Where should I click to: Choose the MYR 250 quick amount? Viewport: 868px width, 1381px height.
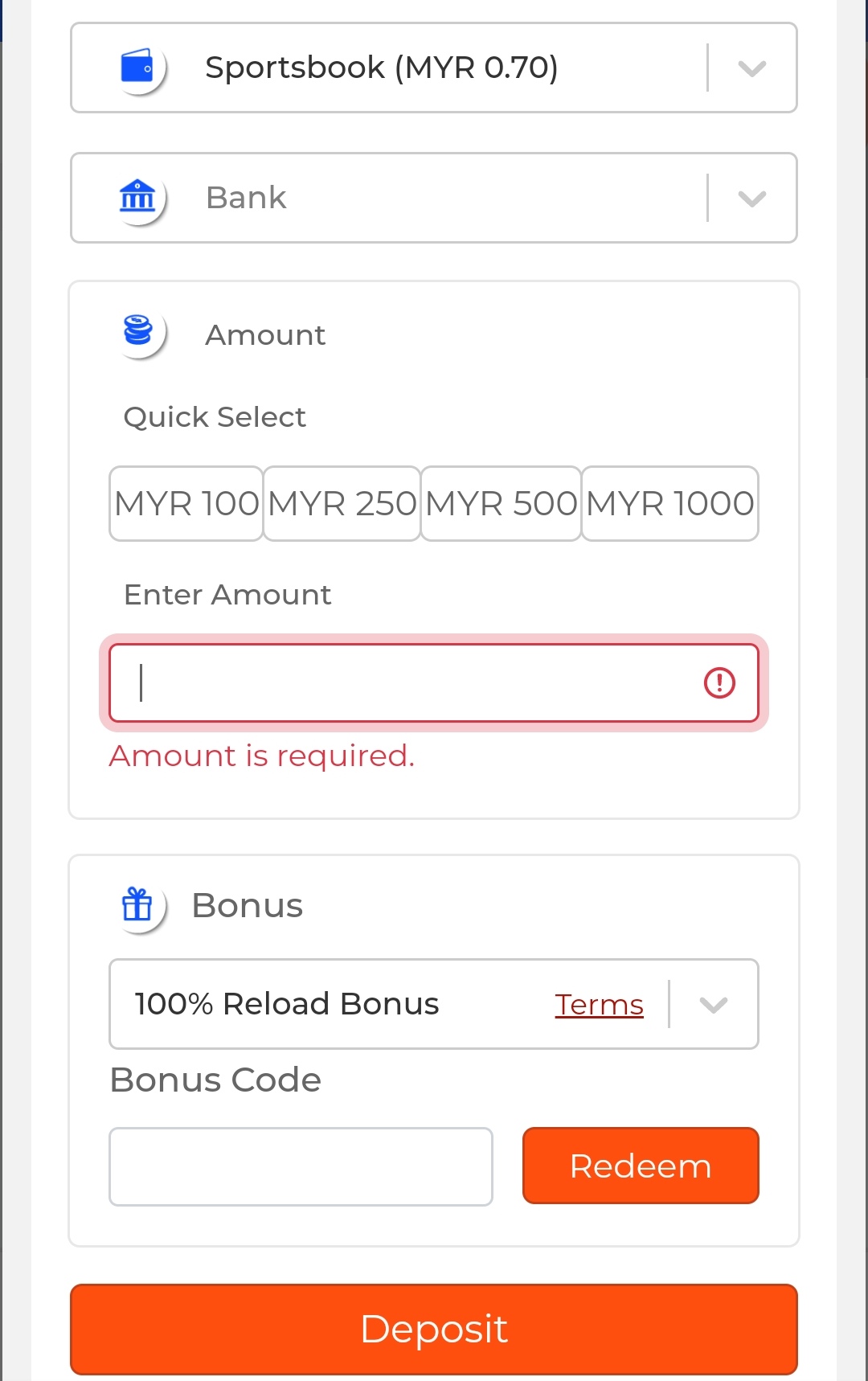[x=342, y=504]
